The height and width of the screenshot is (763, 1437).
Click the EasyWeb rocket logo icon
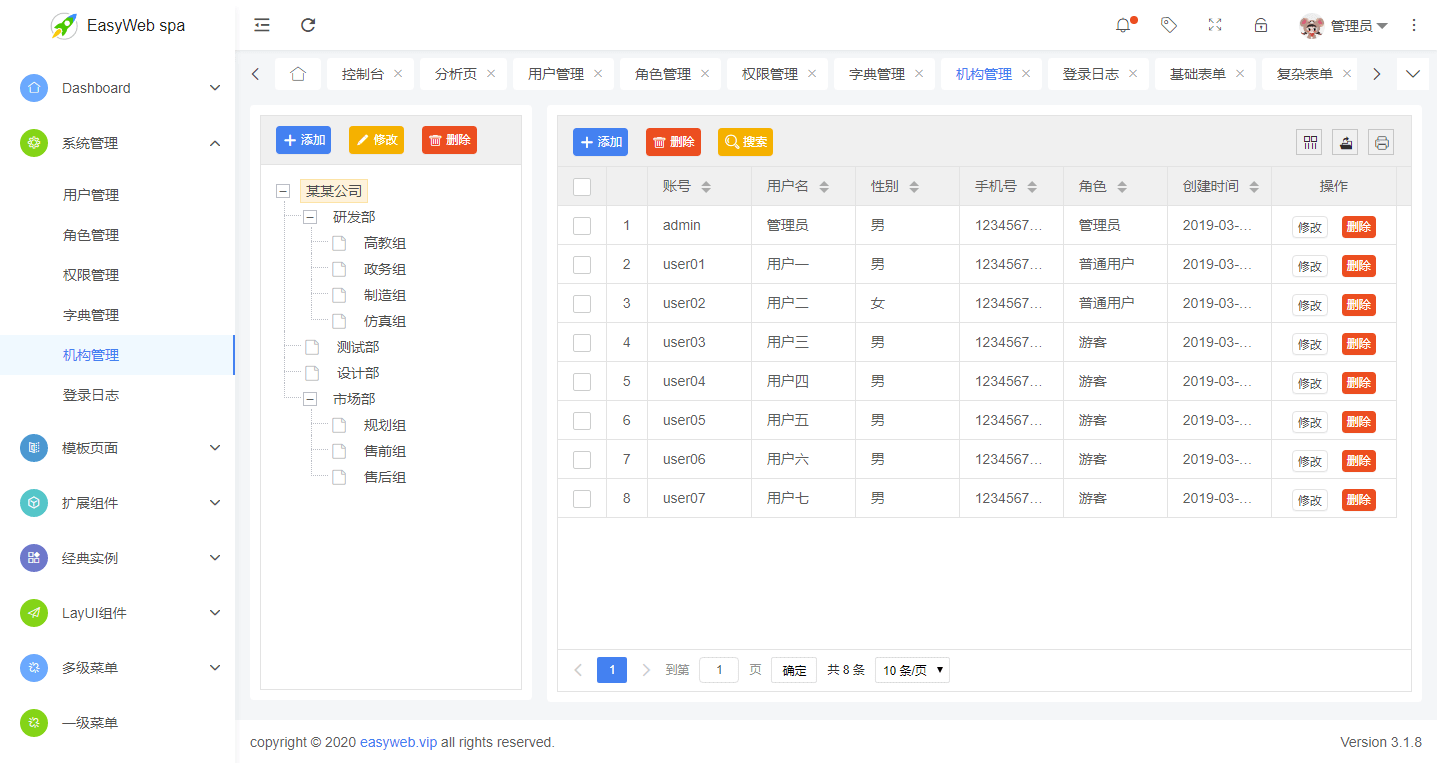pos(65,26)
